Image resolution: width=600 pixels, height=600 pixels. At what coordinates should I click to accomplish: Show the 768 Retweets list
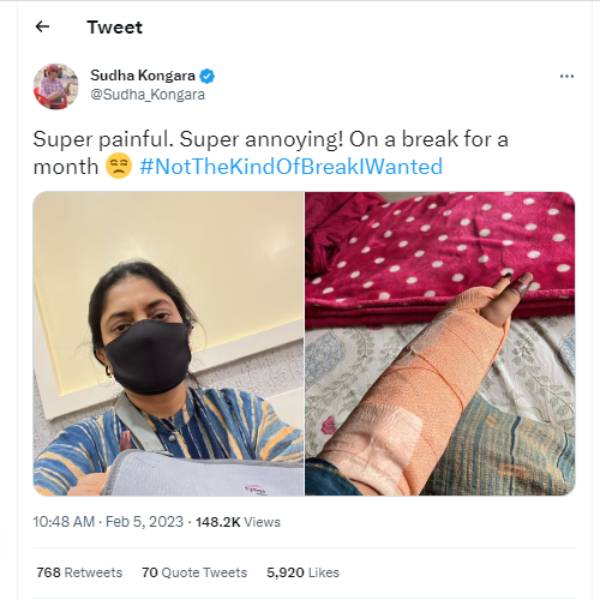coord(79,573)
